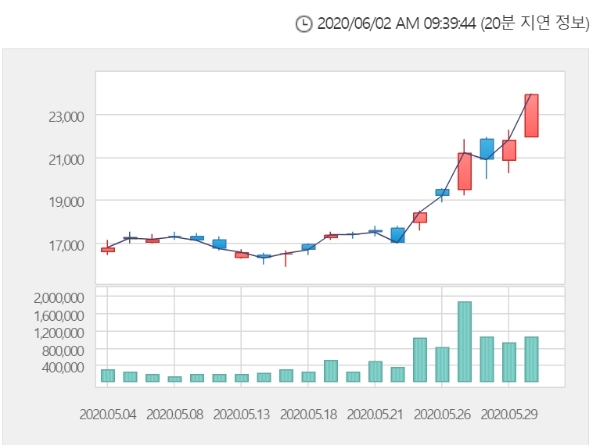Click the clock icon beside the timestamp
The width and height of the screenshot is (600, 445).
pyautogui.click(x=304, y=24)
